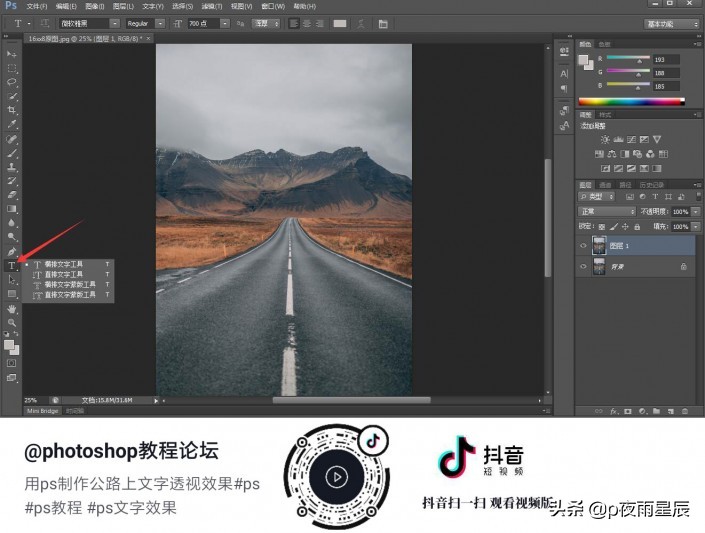Image resolution: width=705 pixels, height=533 pixels.
Task: Add Color Balance adjustment
Action: [612, 154]
